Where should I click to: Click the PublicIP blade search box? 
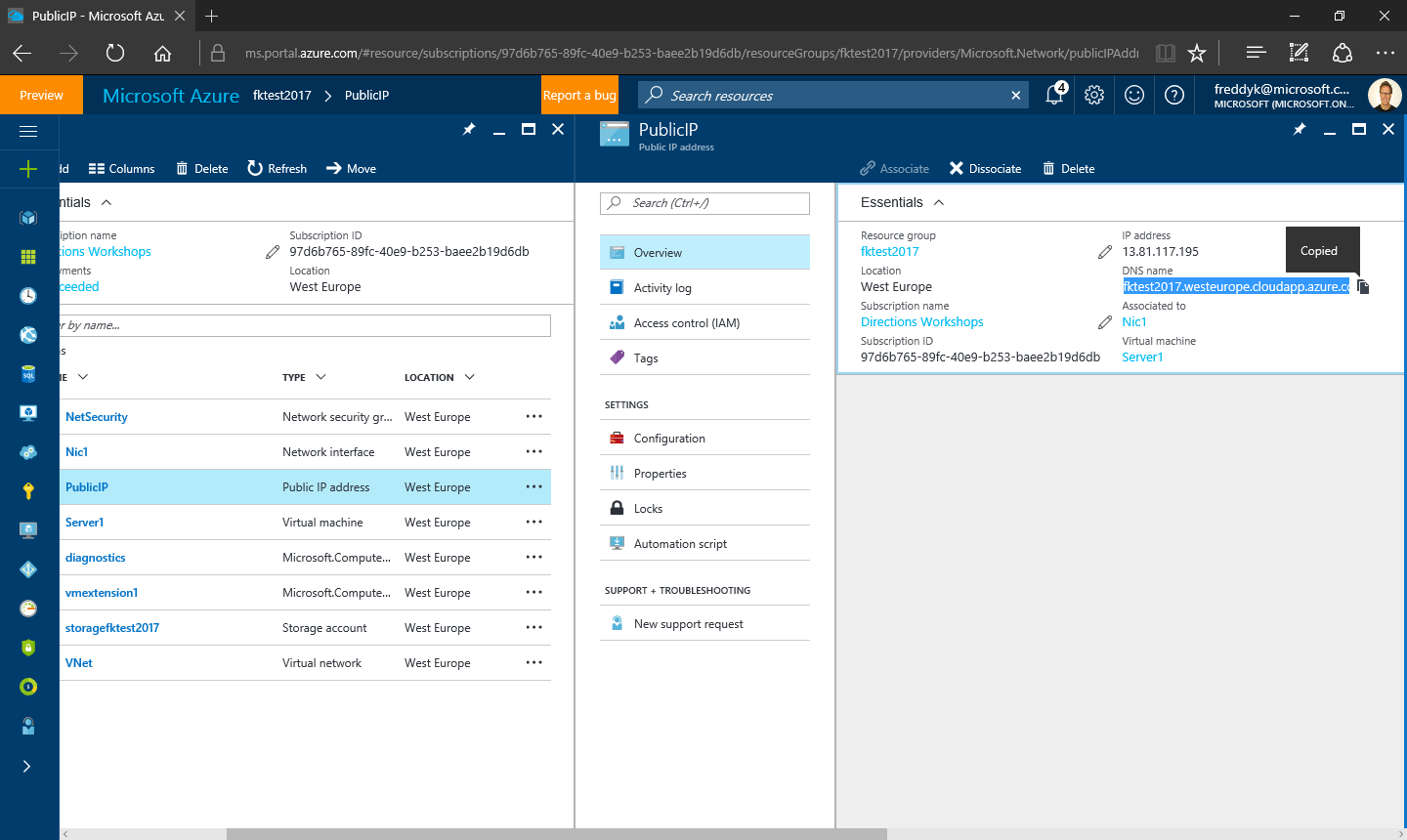coord(704,203)
